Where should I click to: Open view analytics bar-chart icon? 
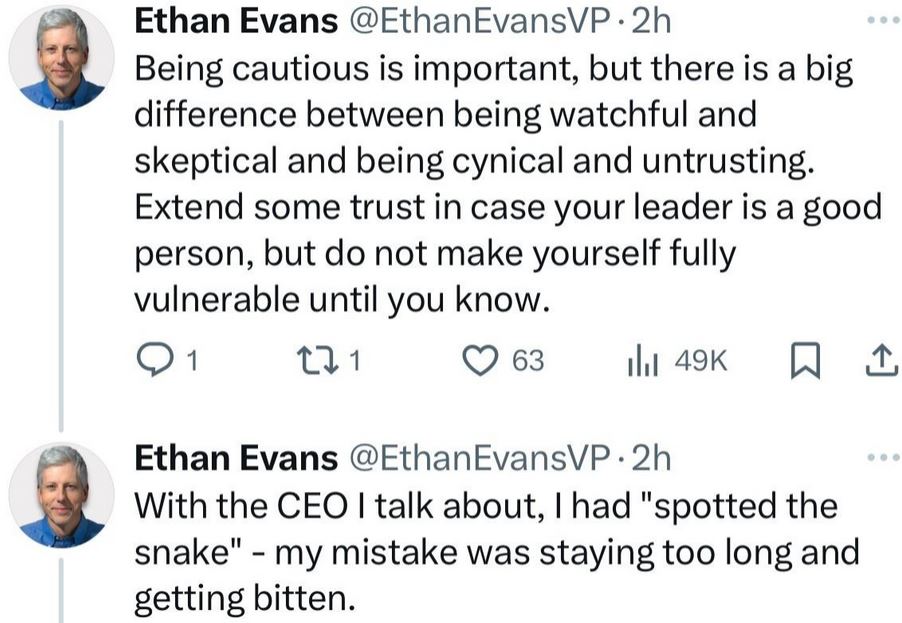(x=641, y=360)
